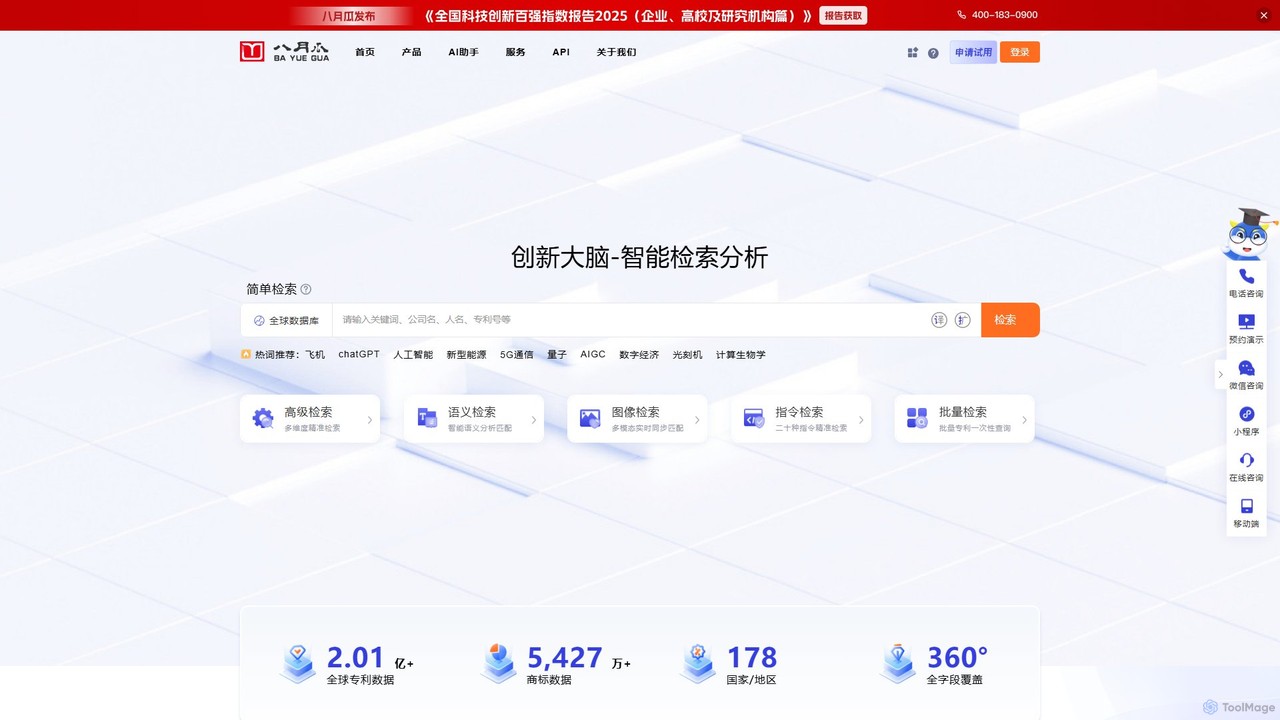Viewport: 1280px width, 720px height.
Task: Click the 创新大脑-智能检索分析 heading
Action: click(x=640, y=257)
